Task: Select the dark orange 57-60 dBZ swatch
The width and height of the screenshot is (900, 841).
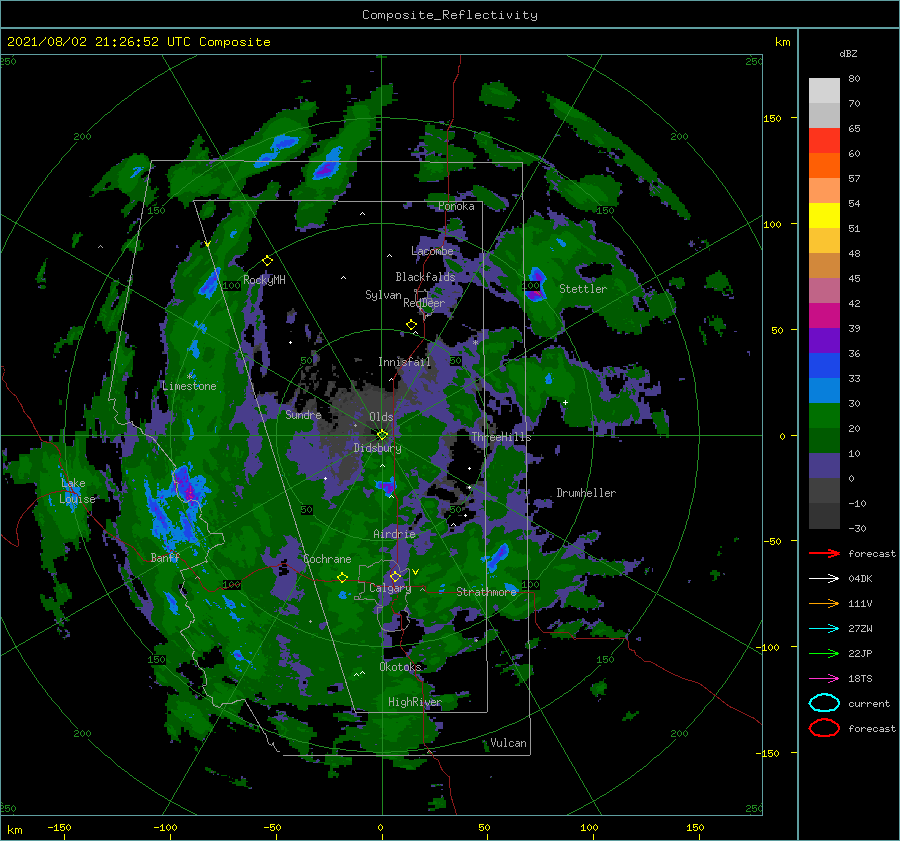Action: pos(824,165)
